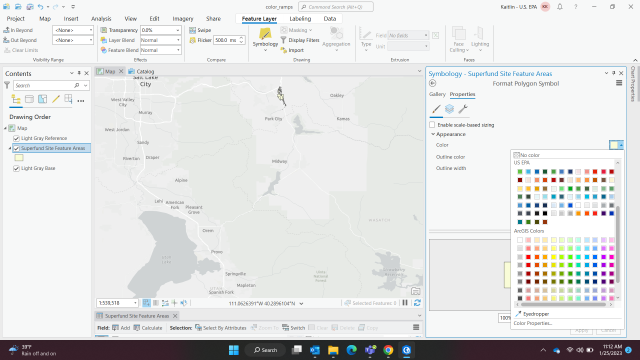The image size is (640, 360).
Task: Open Out Beyond scale dropdown
Action: pos(91,40)
